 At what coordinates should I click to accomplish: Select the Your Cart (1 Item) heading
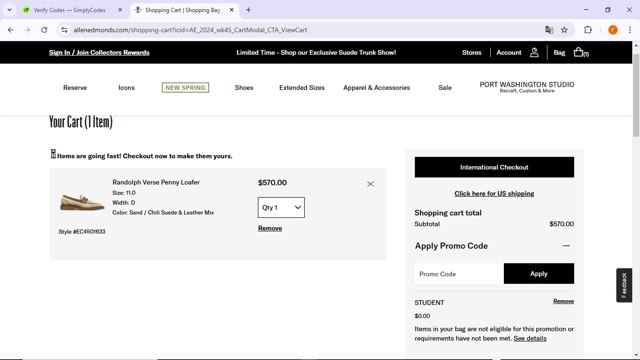81,122
